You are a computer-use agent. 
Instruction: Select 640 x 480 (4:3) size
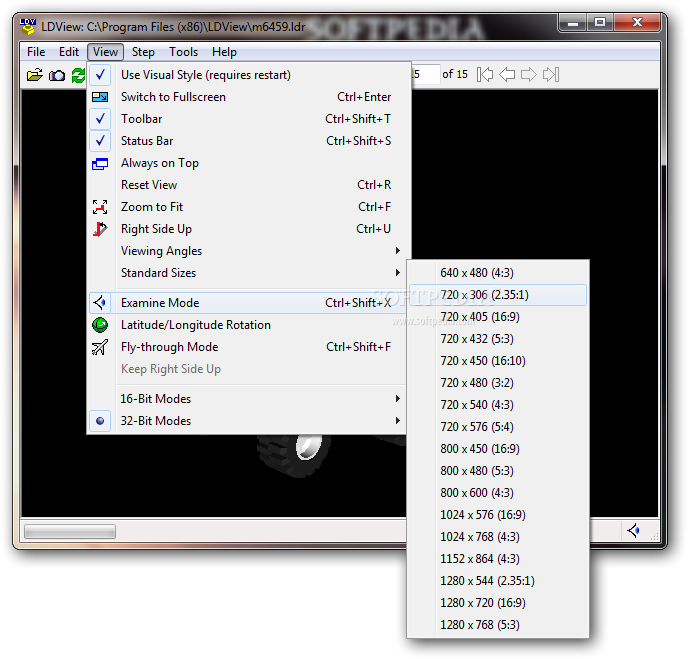point(498,273)
